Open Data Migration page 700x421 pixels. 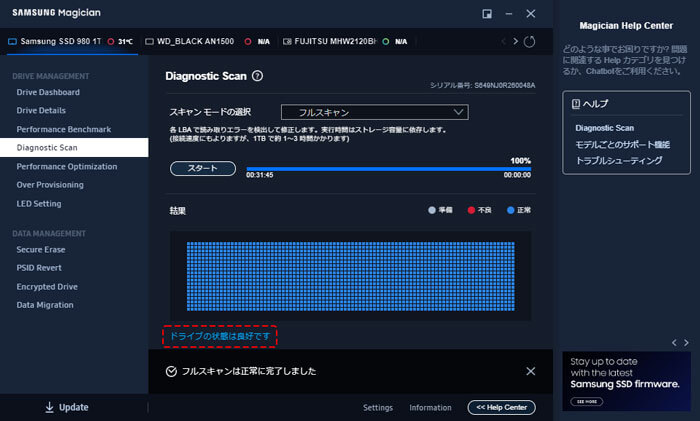[45, 305]
